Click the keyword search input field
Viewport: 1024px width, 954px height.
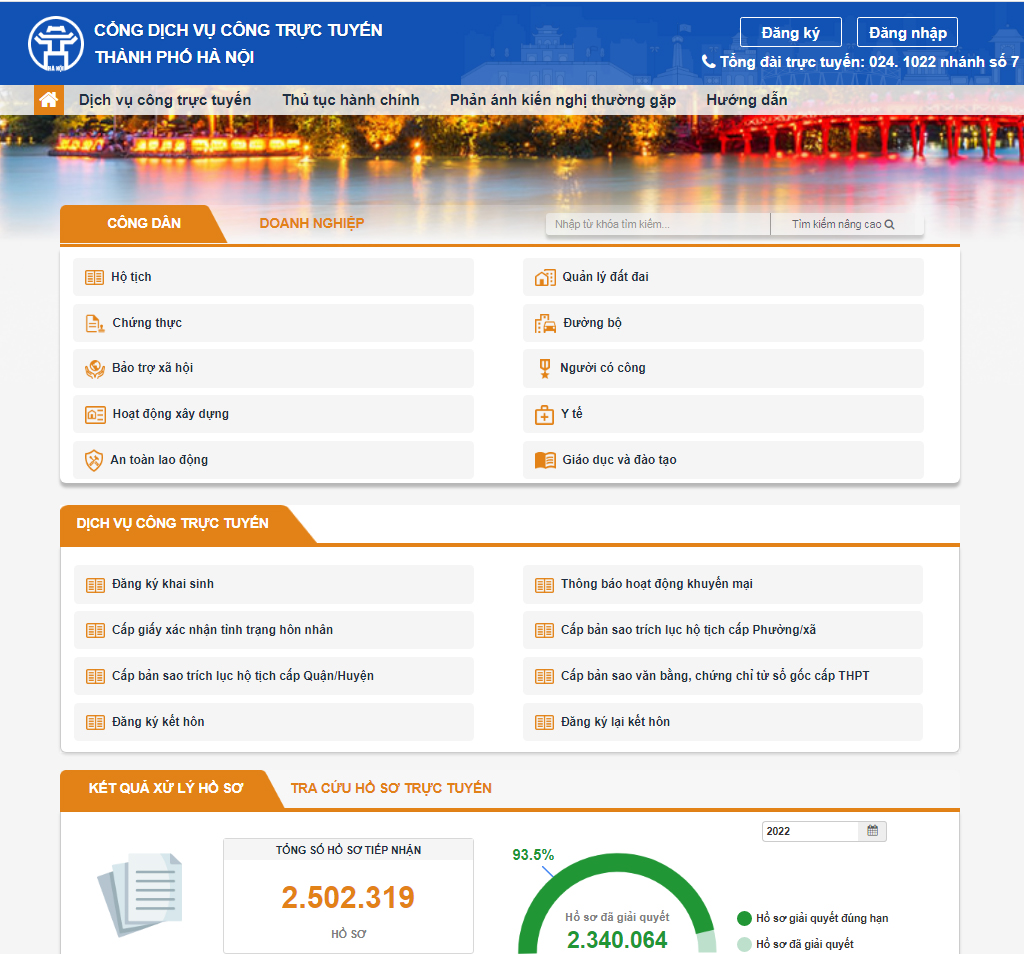point(657,225)
